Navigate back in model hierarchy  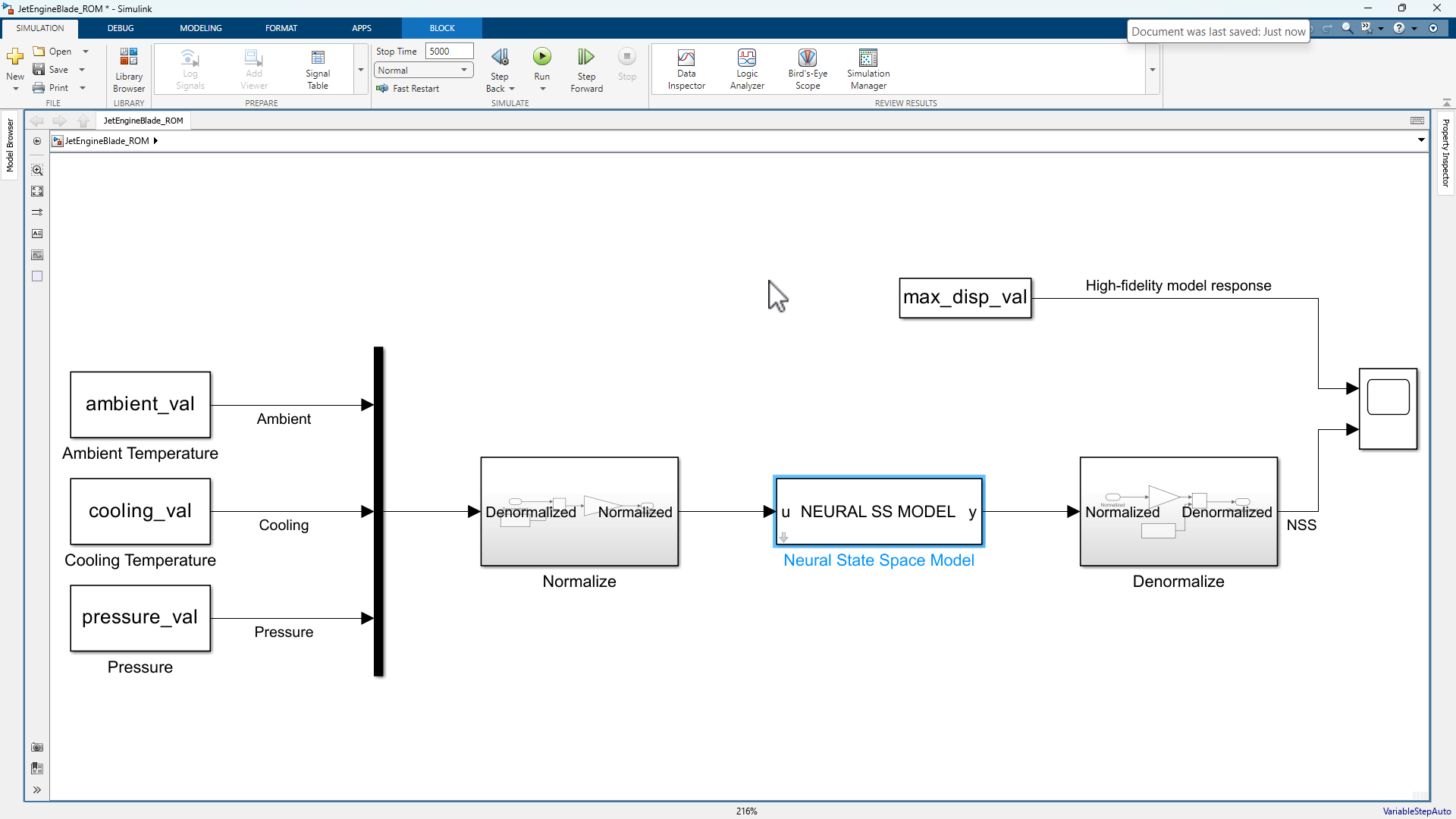pos(36,121)
